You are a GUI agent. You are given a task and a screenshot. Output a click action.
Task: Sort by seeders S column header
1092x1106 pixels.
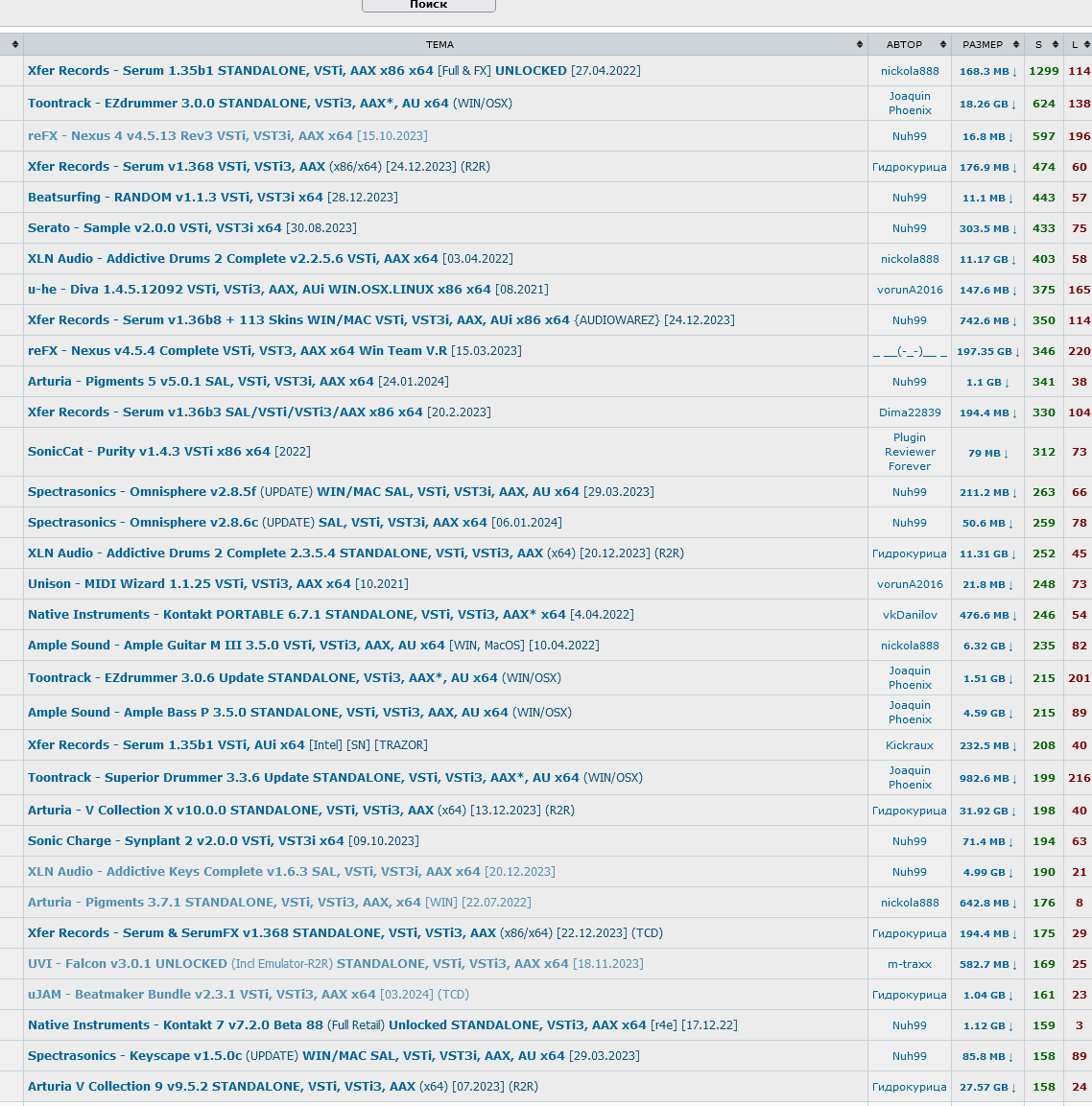tap(1043, 44)
